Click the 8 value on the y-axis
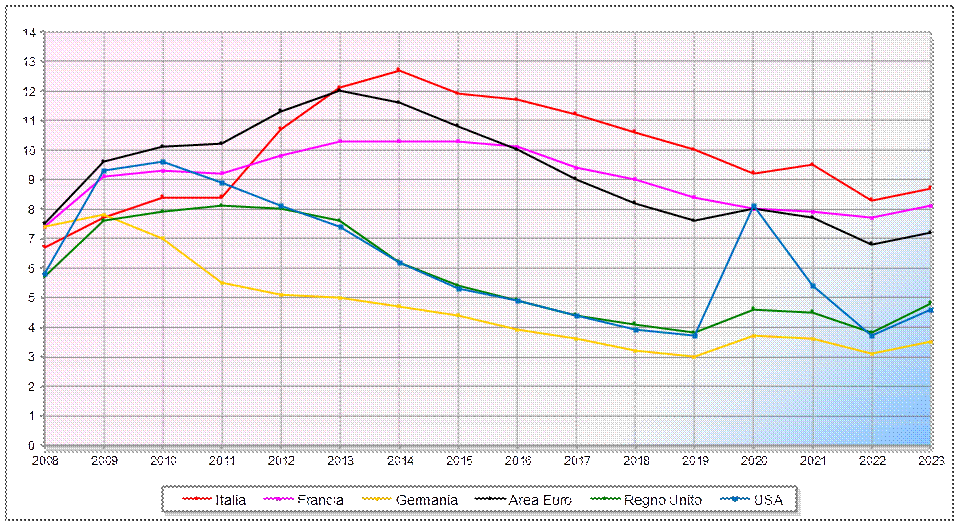Screen dimensions: 961x528 point(32,209)
